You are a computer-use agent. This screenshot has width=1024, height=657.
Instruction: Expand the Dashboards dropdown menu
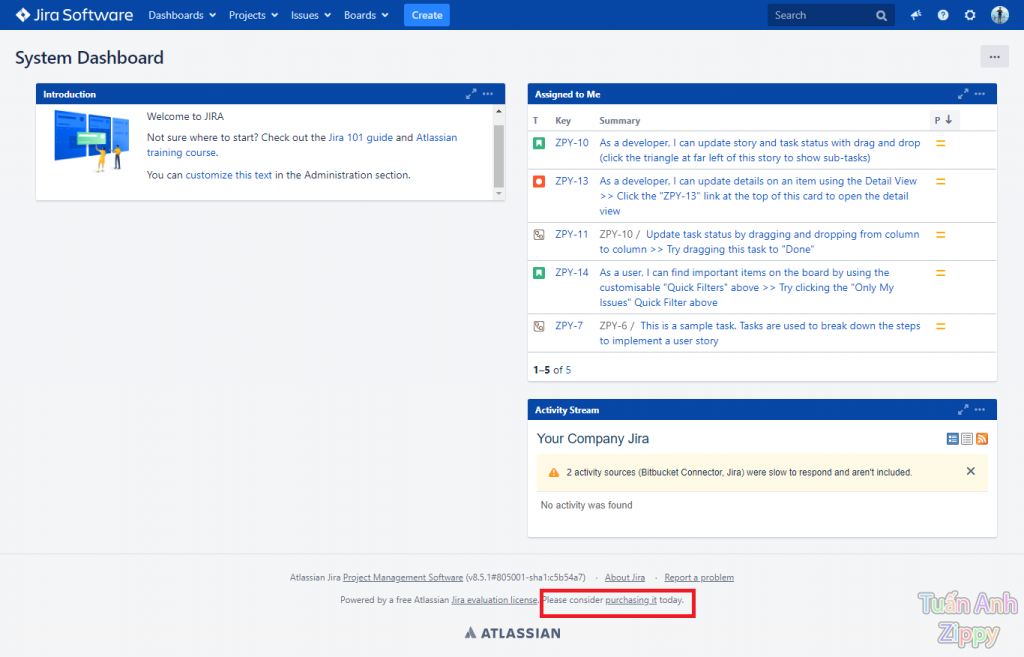pyautogui.click(x=182, y=15)
